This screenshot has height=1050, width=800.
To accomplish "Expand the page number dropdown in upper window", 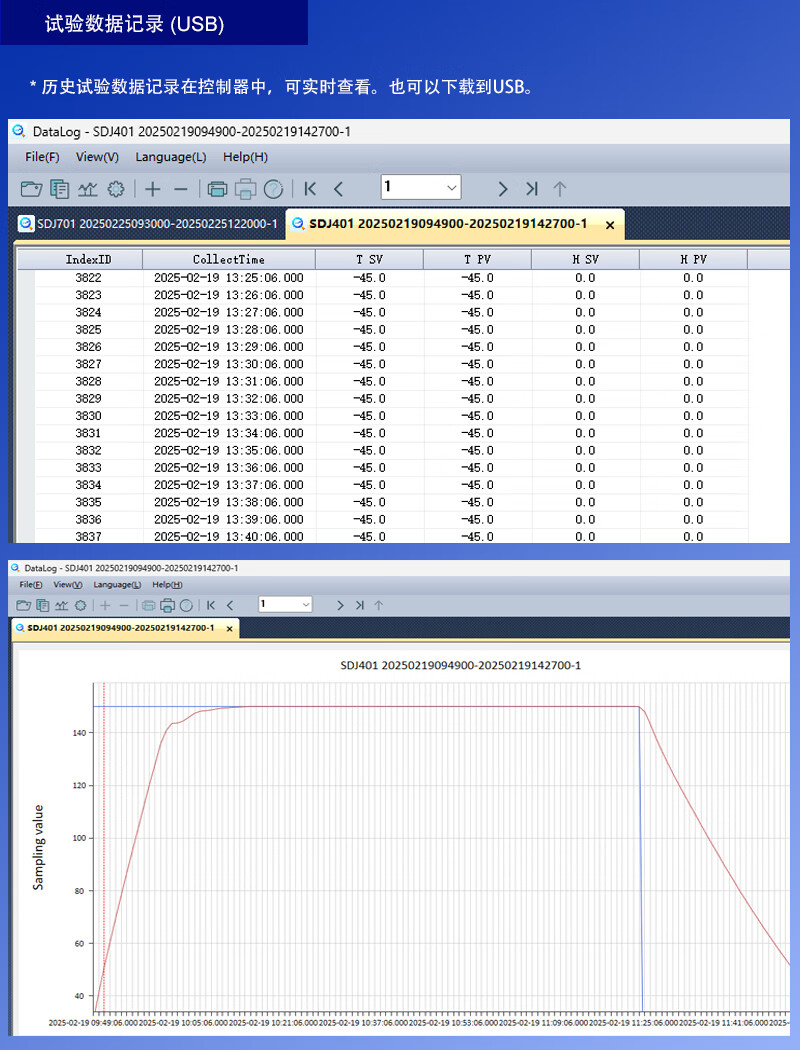I will tap(452, 188).
